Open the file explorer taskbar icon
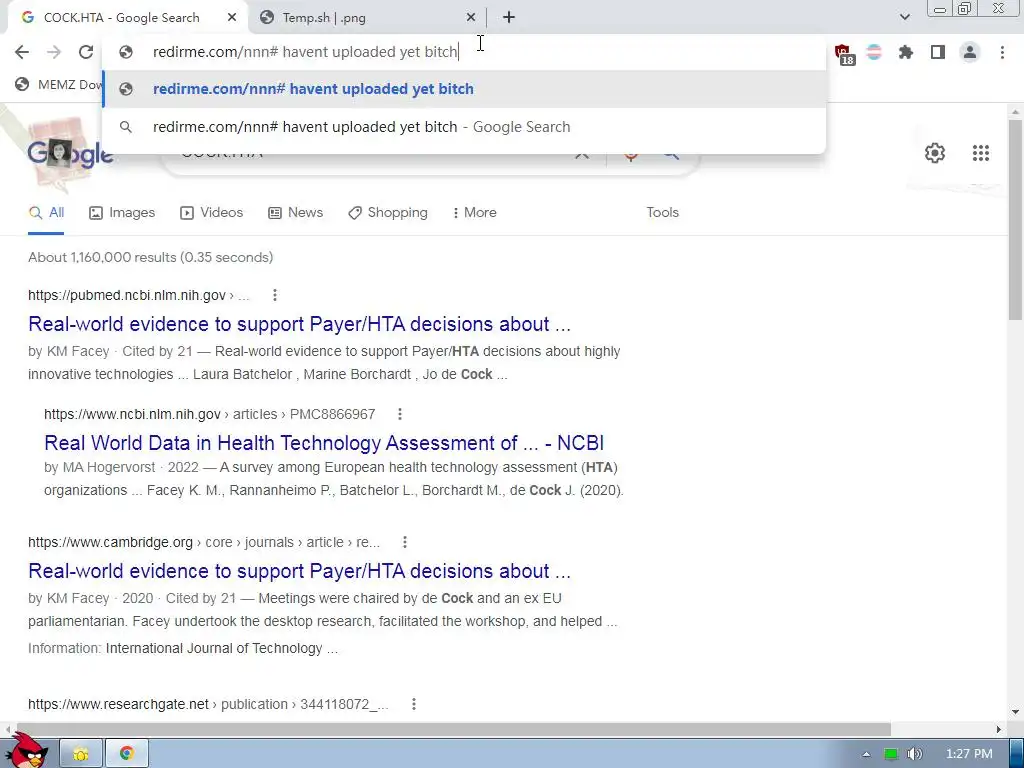Screen dimensions: 1024x768 click(x=81, y=754)
